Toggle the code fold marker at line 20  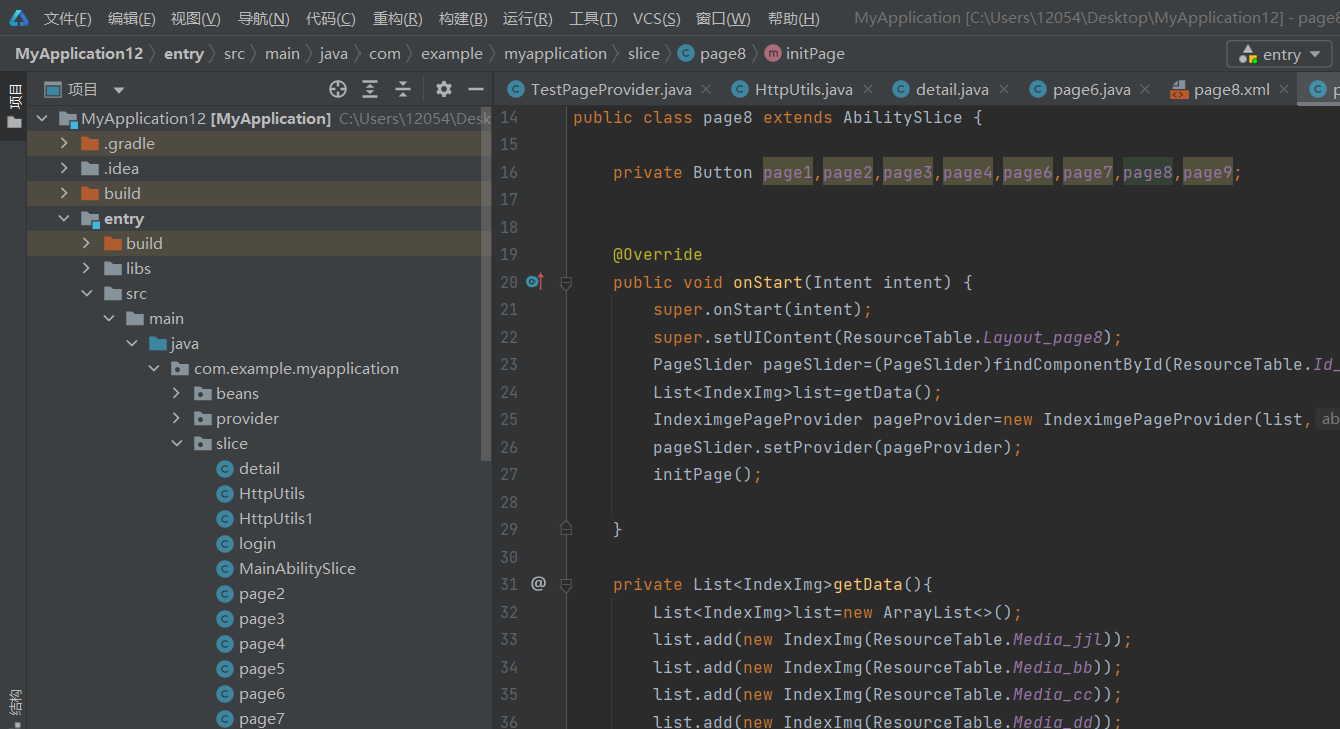[566, 283]
